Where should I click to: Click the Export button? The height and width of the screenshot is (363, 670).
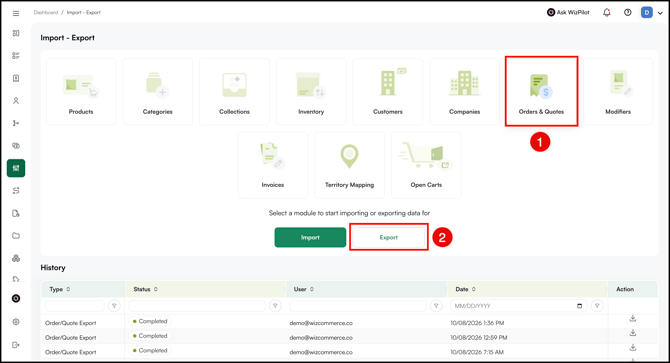(389, 237)
